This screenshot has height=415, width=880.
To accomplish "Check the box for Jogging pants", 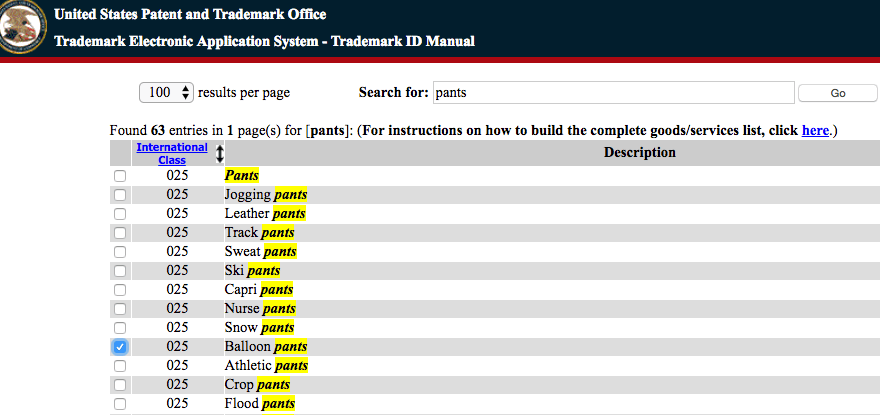I will click(120, 195).
